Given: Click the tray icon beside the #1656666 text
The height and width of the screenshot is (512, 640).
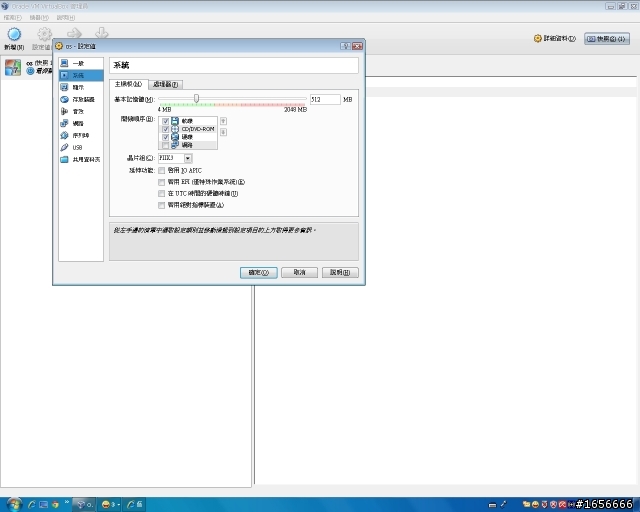Looking at the screenshot, I should [x=571, y=505].
